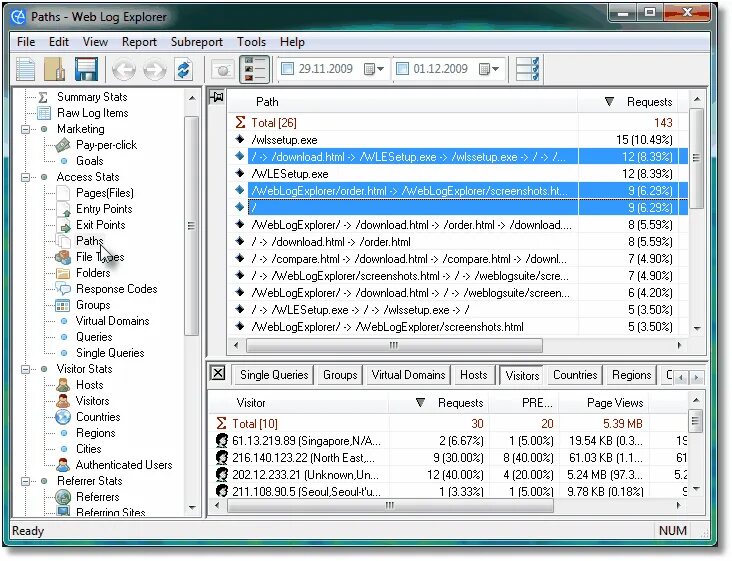Screen dimensions: 732x561
Task: Click the Back arrow toolbar button
Action: pos(124,70)
